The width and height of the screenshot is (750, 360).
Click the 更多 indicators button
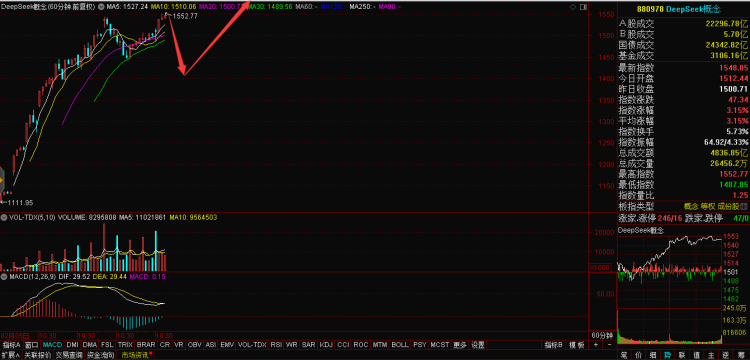click(460, 345)
